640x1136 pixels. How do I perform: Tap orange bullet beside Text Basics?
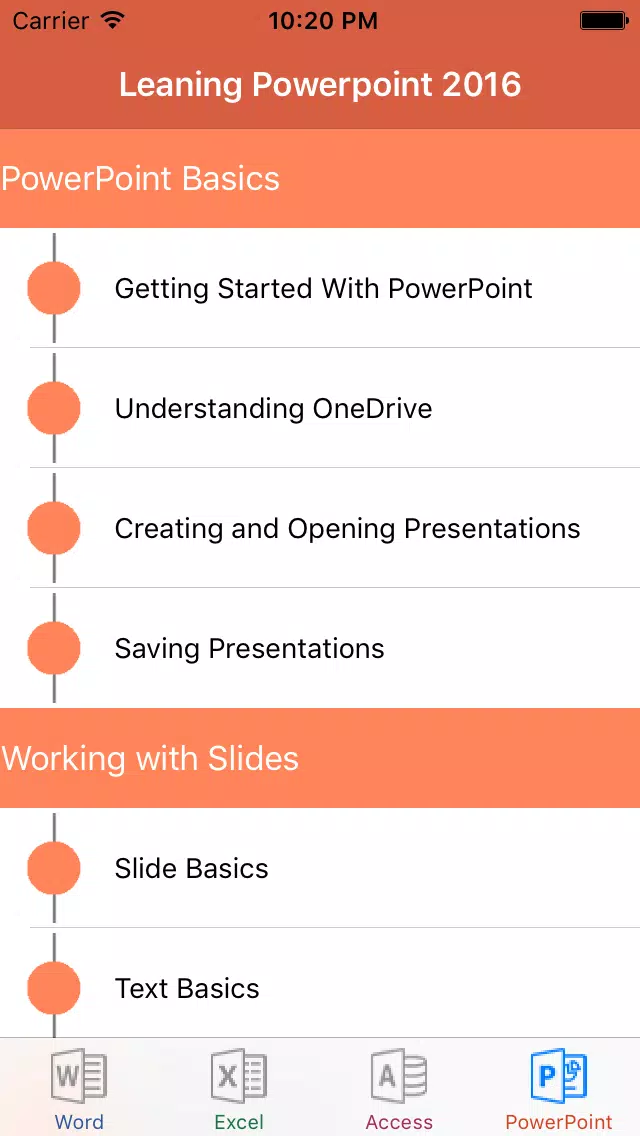(x=54, y=988)
